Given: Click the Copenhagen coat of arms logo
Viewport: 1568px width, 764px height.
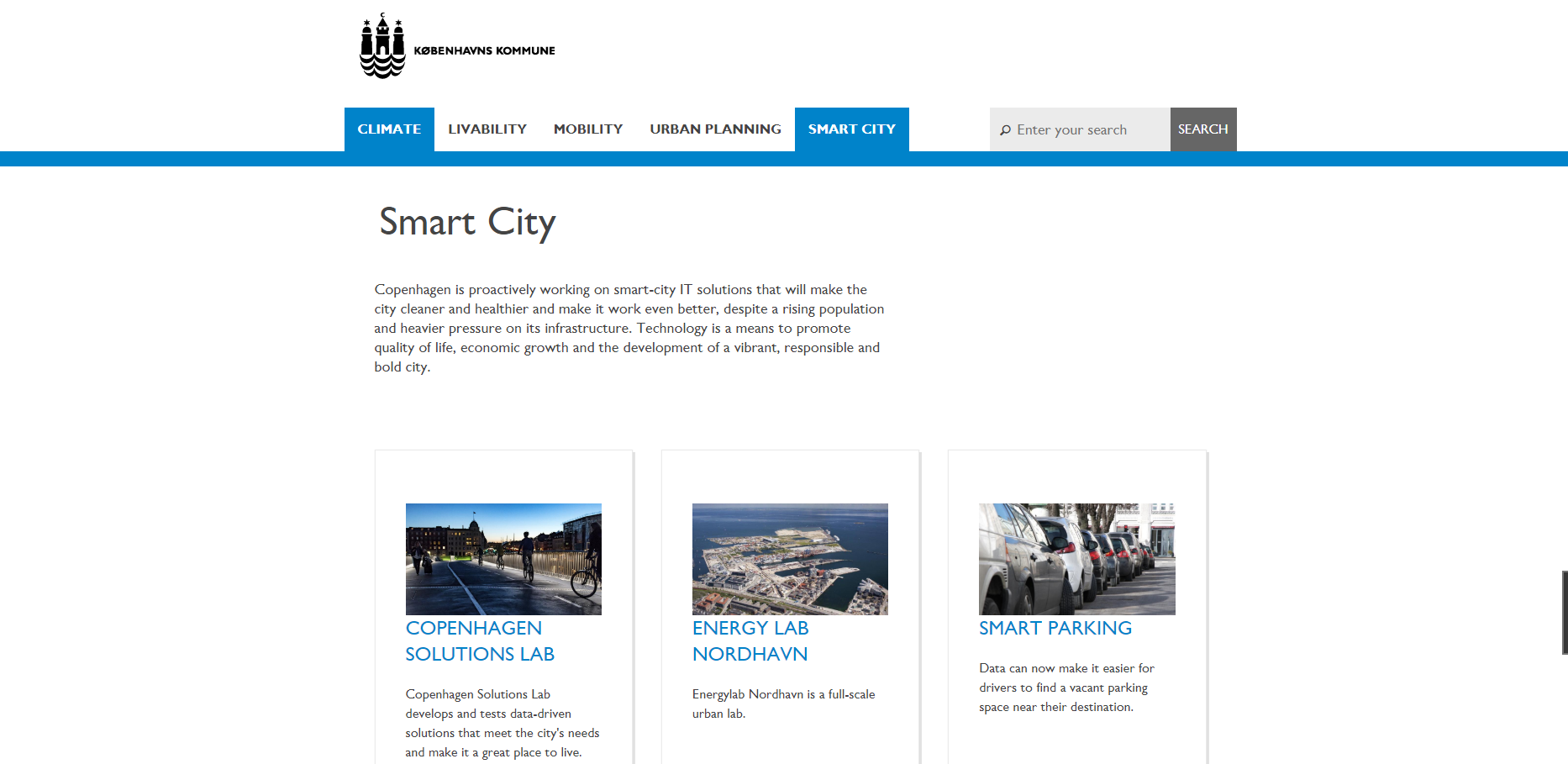Looking at the screenshot, I should 382,47.
